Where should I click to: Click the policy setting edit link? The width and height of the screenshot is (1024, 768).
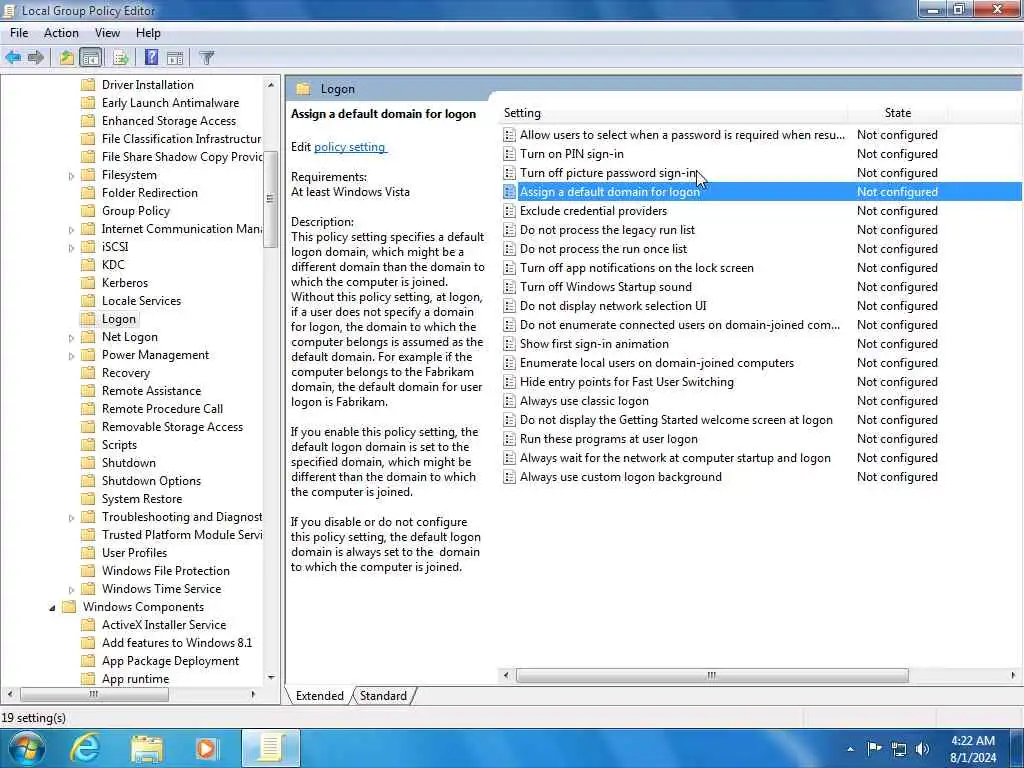tap(350, 147)
